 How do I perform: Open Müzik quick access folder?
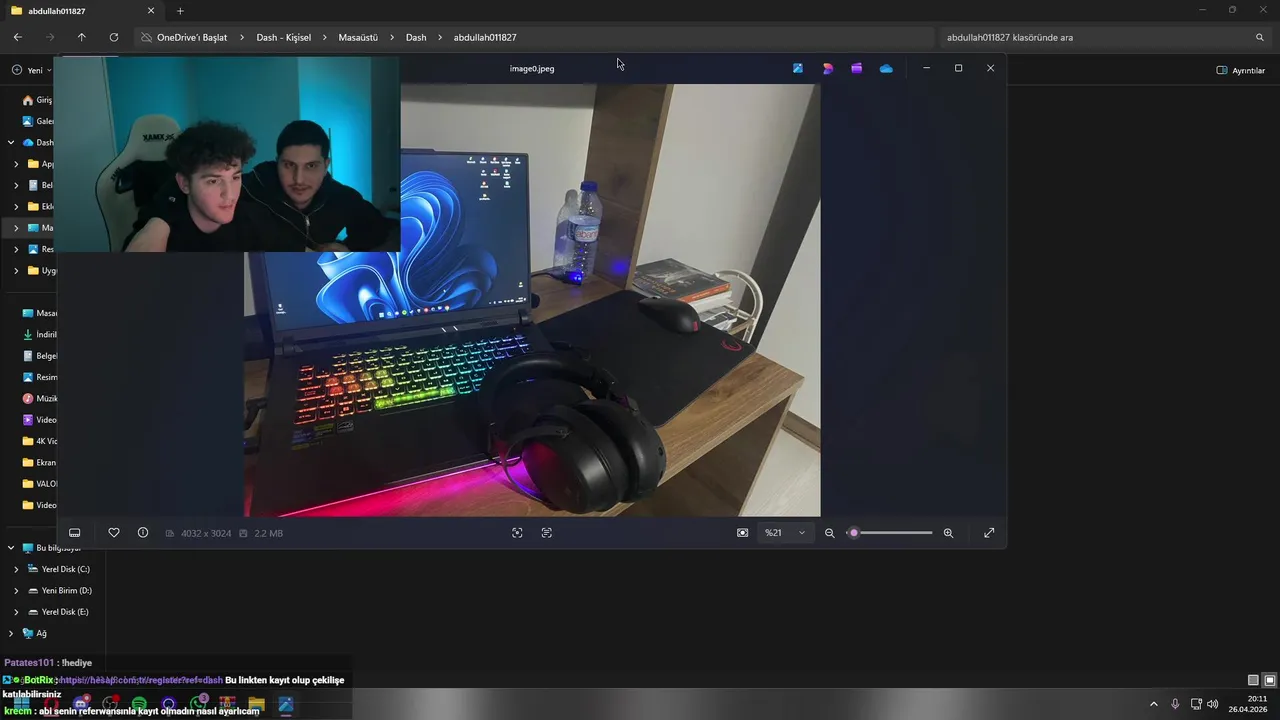(39, 399)
